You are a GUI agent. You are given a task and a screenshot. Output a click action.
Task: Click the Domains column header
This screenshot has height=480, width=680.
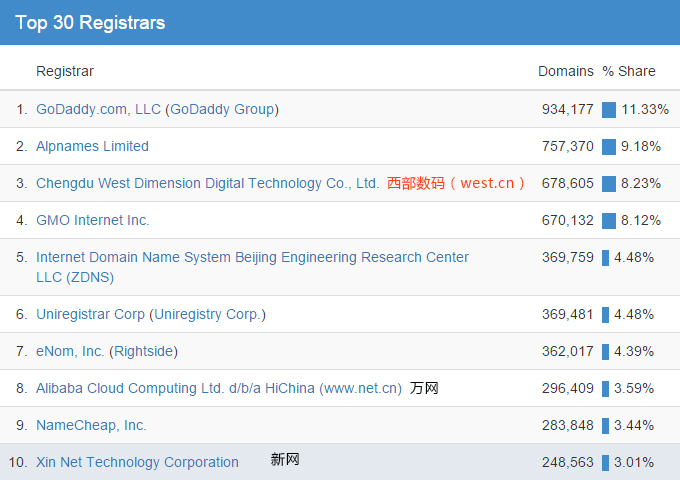pos(565,71)
